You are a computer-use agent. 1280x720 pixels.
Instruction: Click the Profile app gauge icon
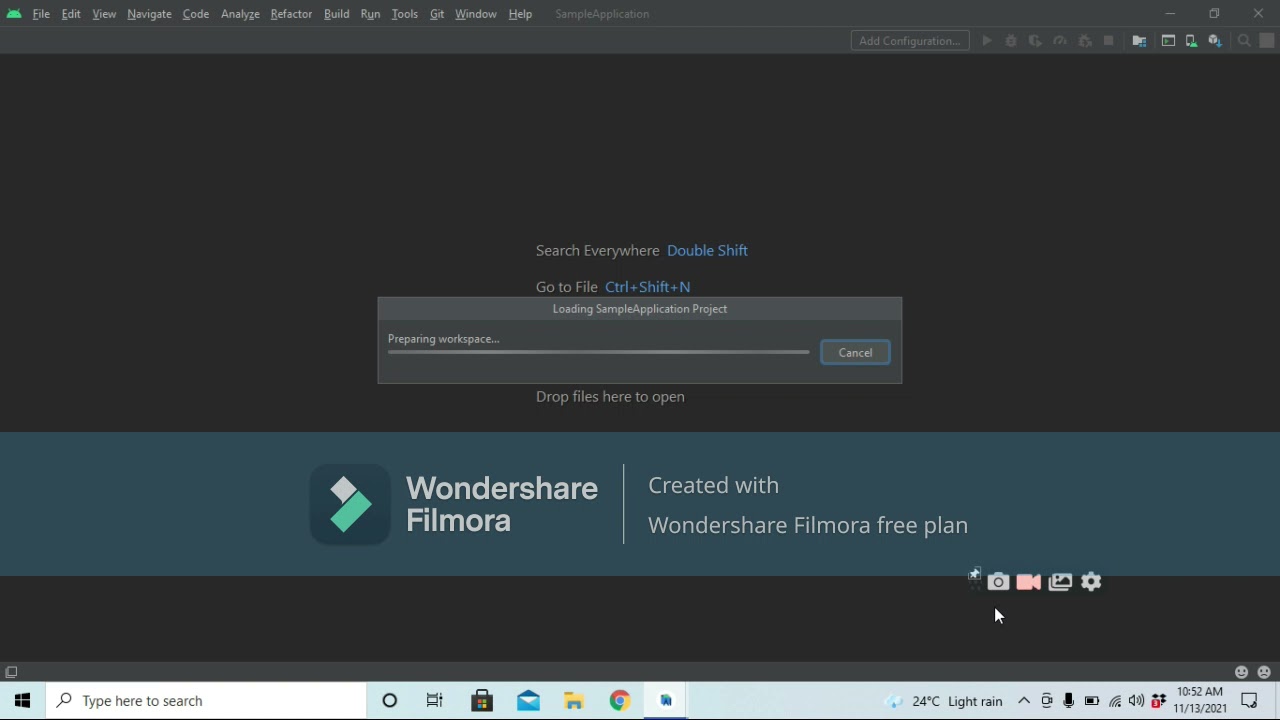[x=1060, y=41]
